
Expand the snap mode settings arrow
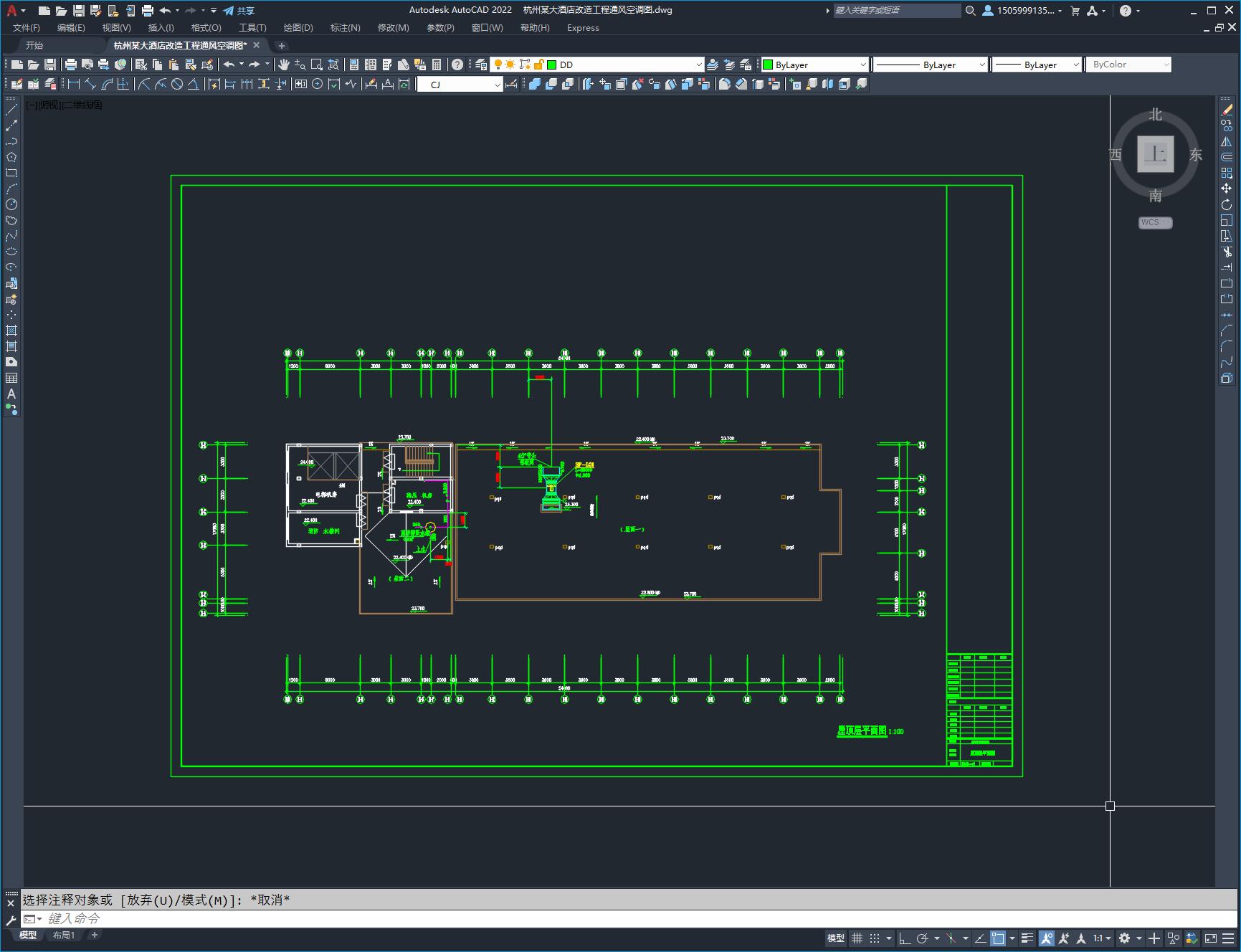click(889, 938)
